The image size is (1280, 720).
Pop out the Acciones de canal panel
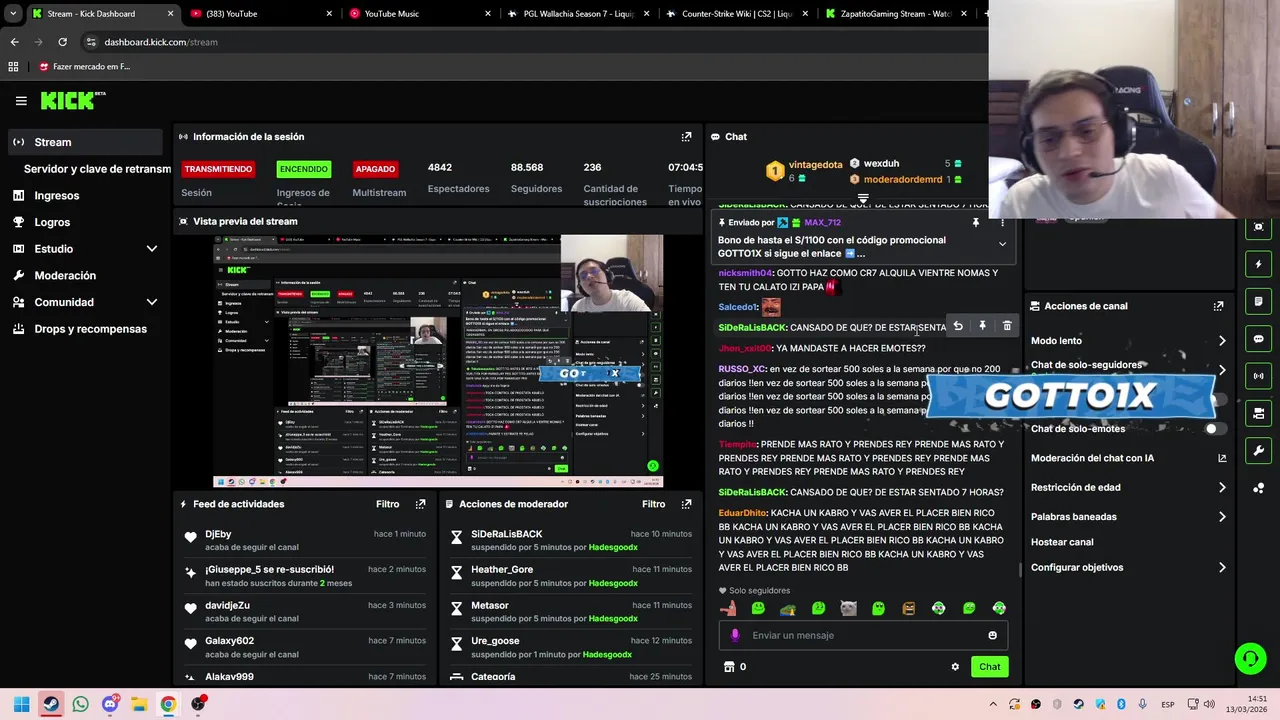[x=1218, y=306]
